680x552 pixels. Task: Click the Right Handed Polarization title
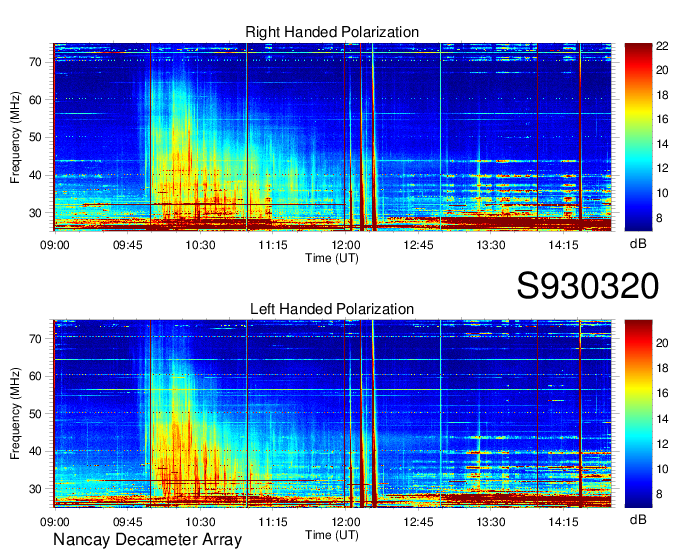click(332, 32)
